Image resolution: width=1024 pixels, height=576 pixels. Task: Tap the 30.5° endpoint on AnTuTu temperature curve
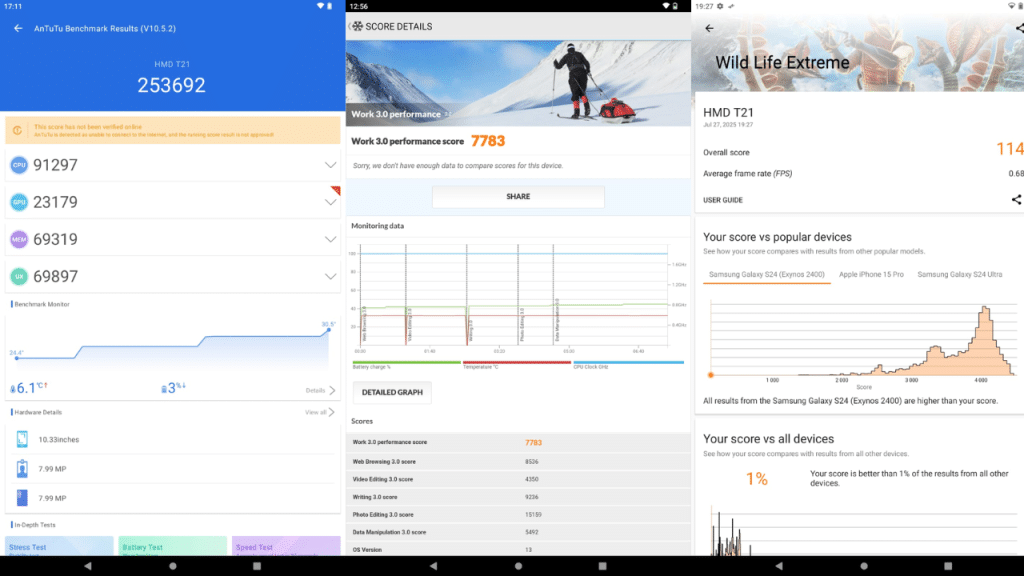point(328,330)
